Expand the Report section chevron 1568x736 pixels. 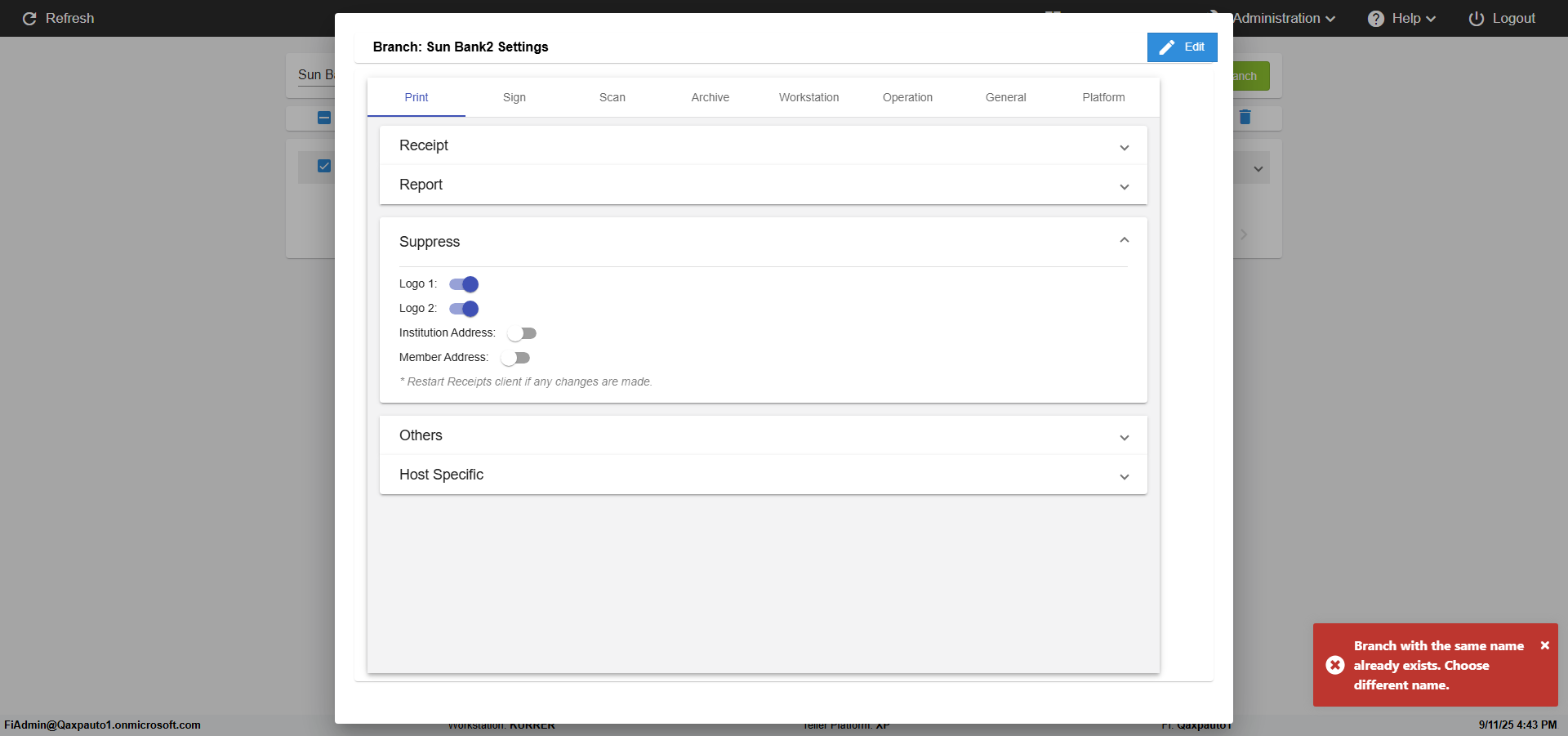pos(1125,187)
